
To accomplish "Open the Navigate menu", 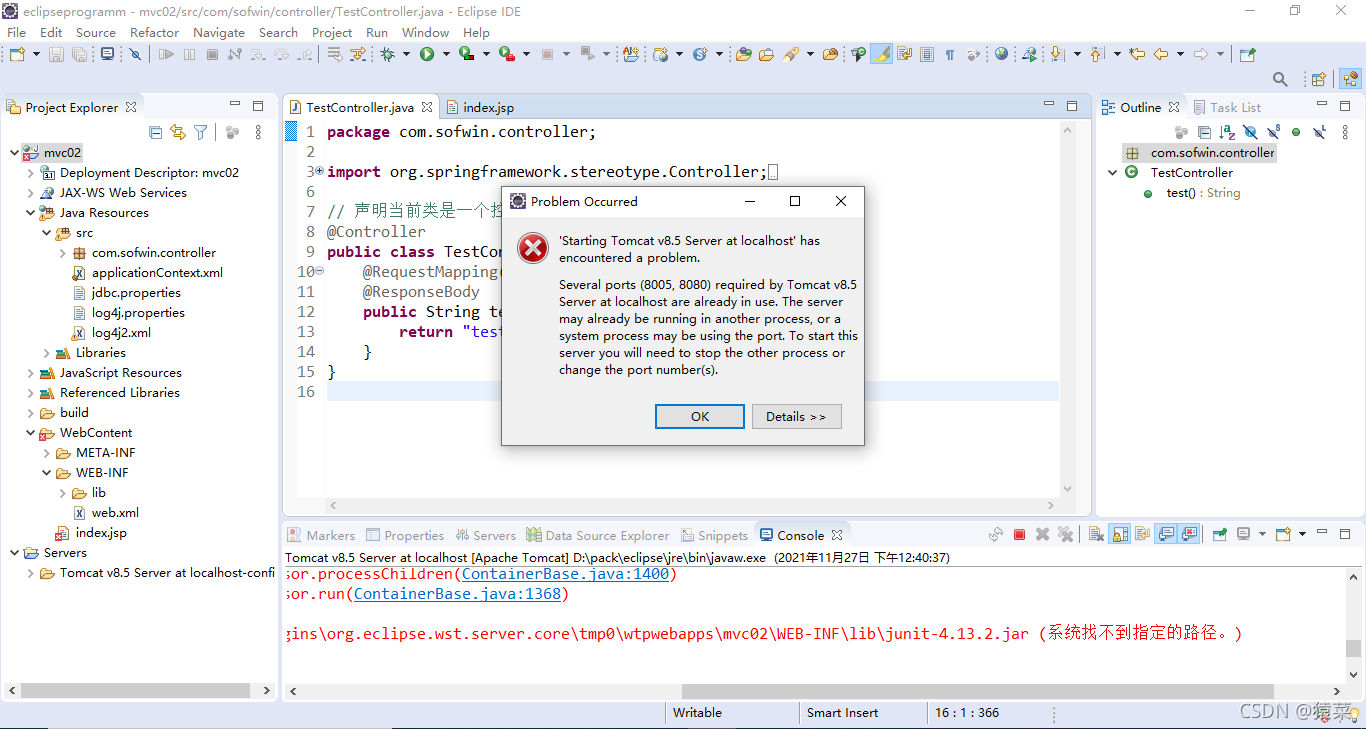I will (x=219, y=32).
